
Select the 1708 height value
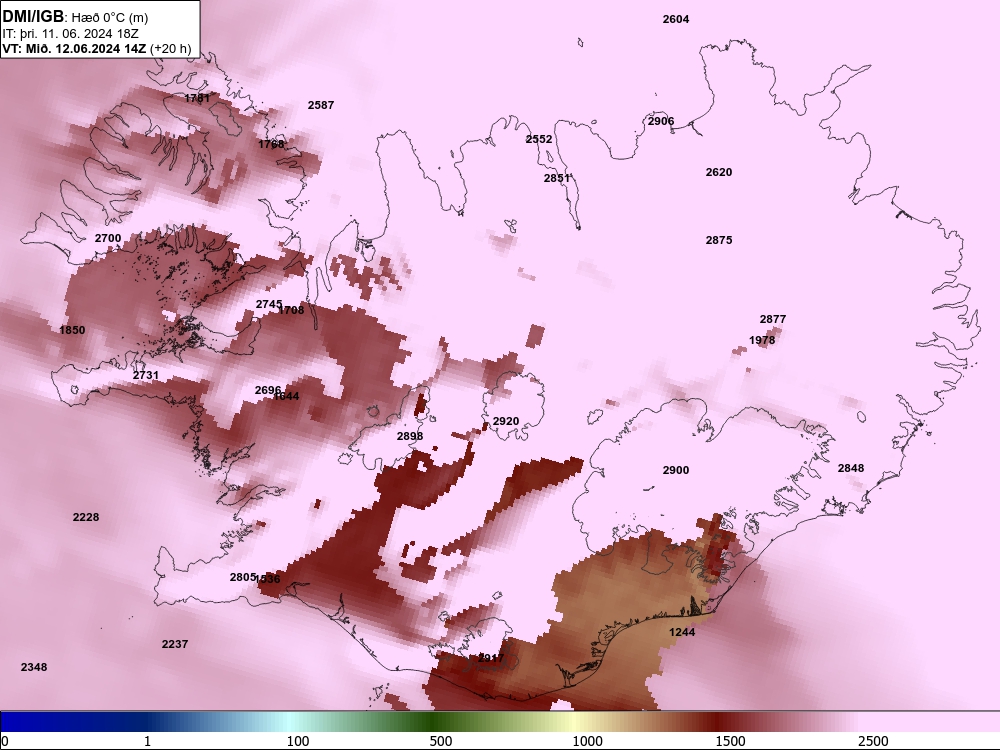pos(291,310)
